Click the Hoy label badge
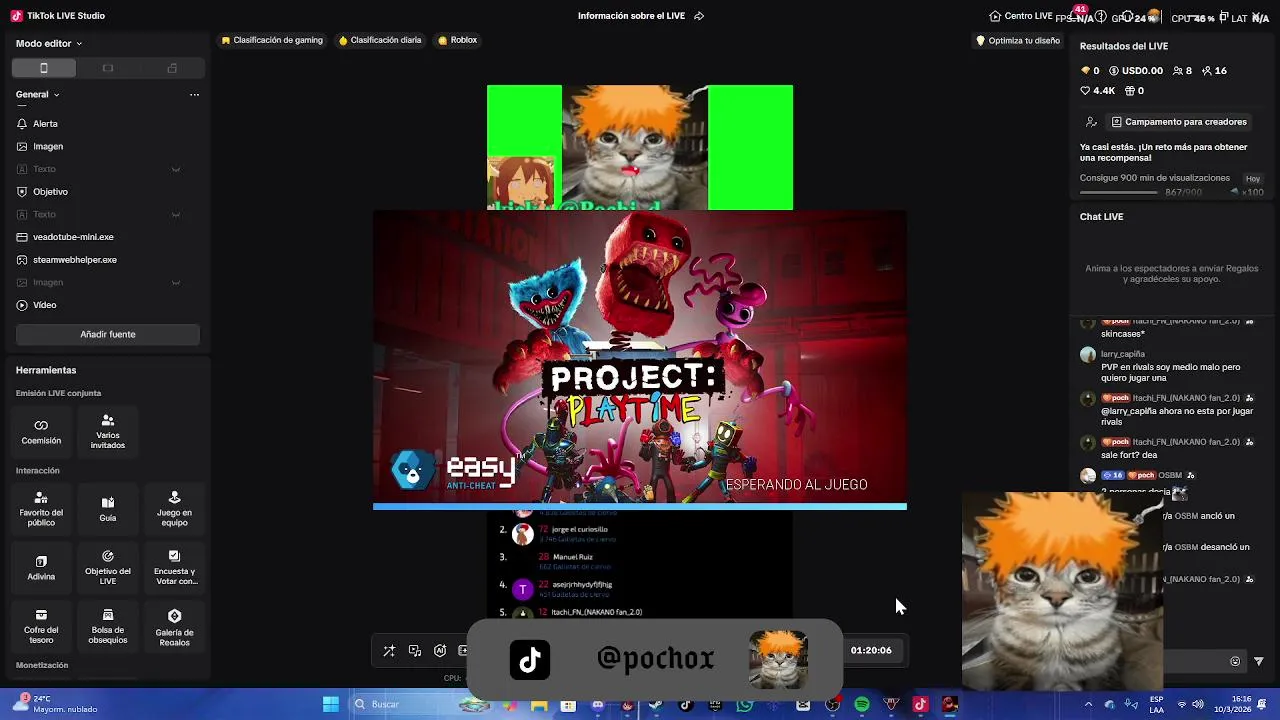Image resolution: width=1280 pixels, height=720 pixels. click(x=1252, y=178)
